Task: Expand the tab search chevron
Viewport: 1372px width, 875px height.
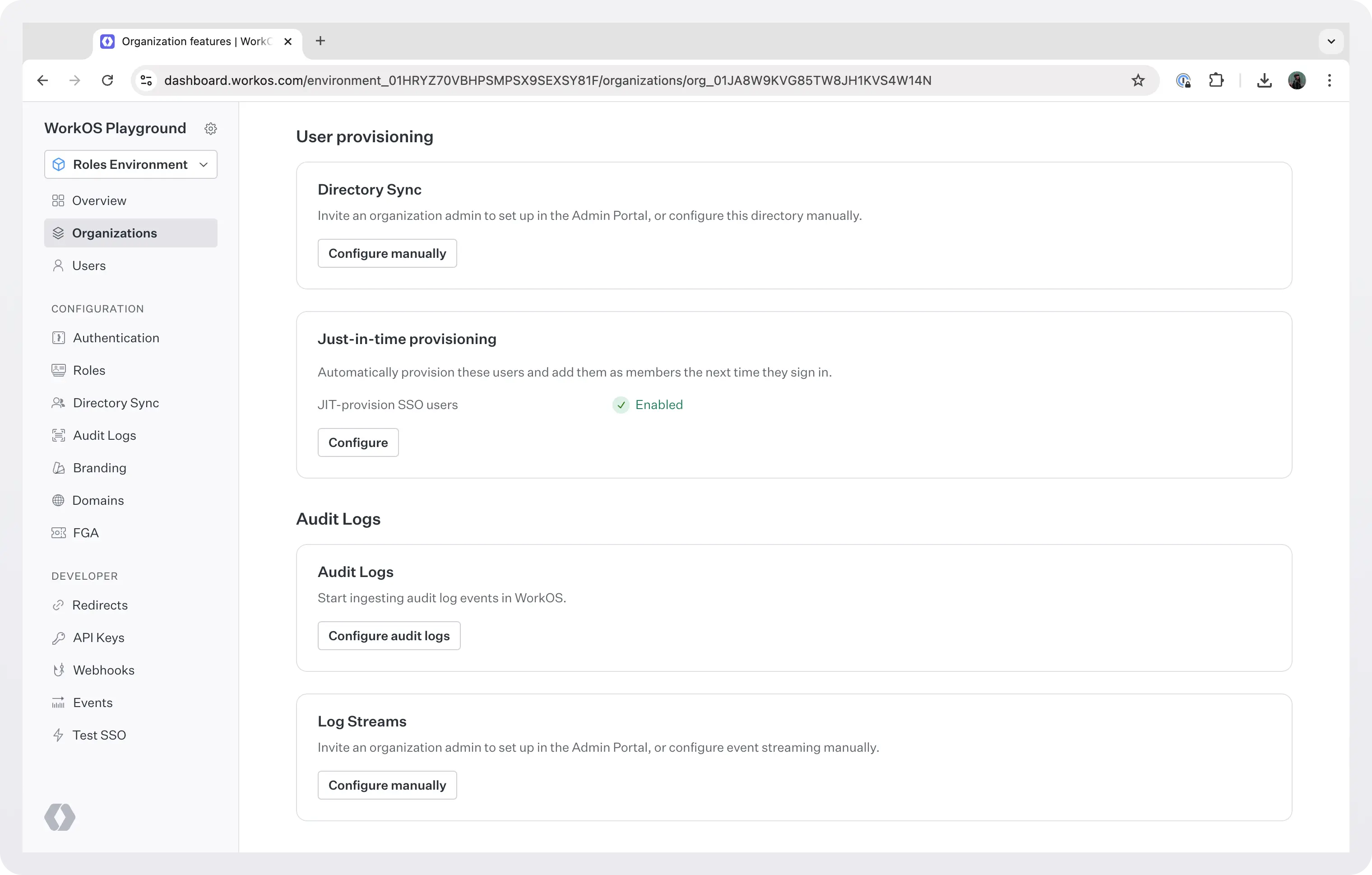Action: tap(1331, 41)
